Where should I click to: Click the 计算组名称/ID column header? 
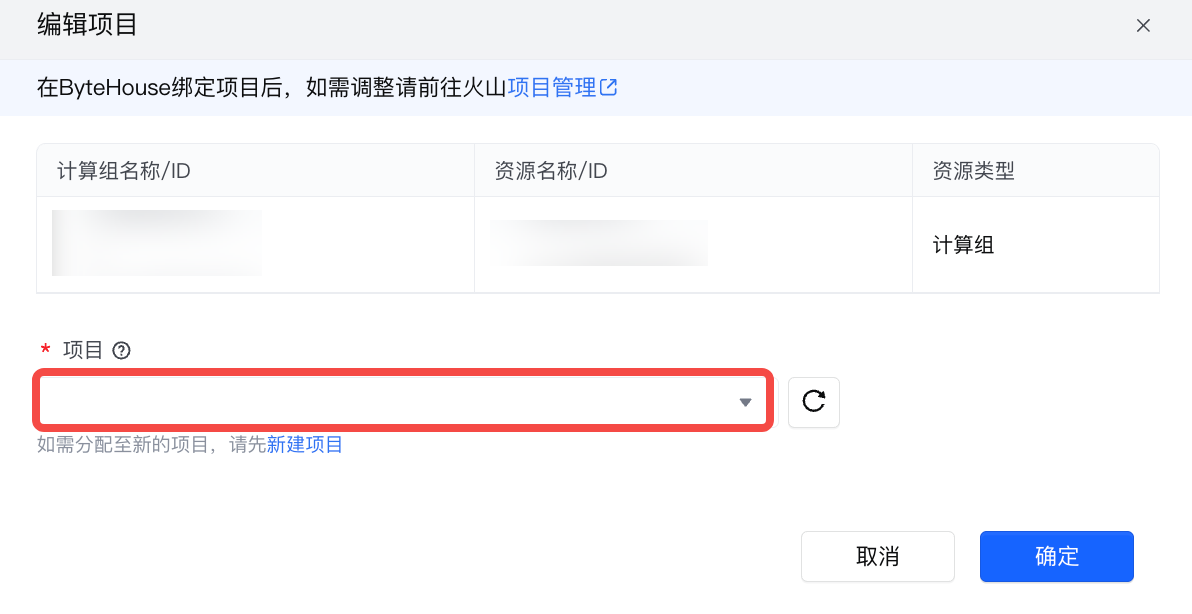pos(124,171)
